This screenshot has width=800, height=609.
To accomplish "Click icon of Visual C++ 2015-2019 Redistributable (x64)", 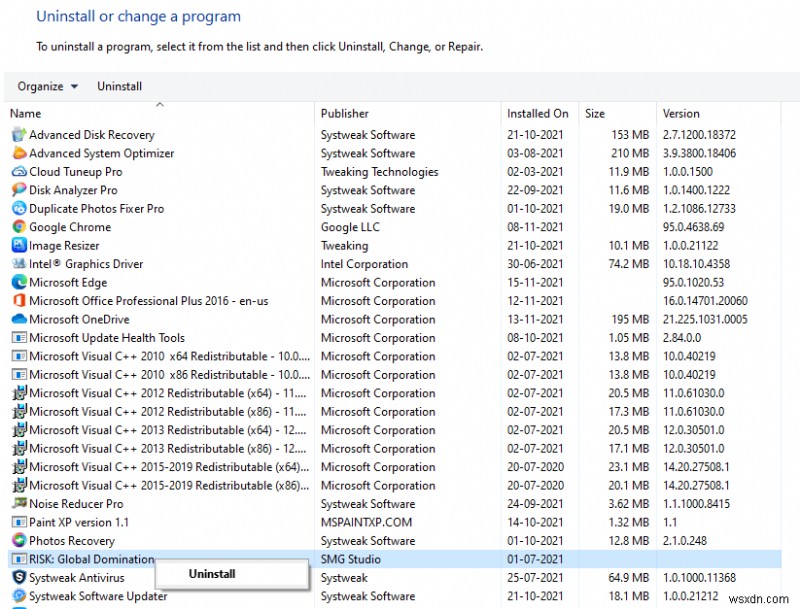I will (x=19, y=467).
